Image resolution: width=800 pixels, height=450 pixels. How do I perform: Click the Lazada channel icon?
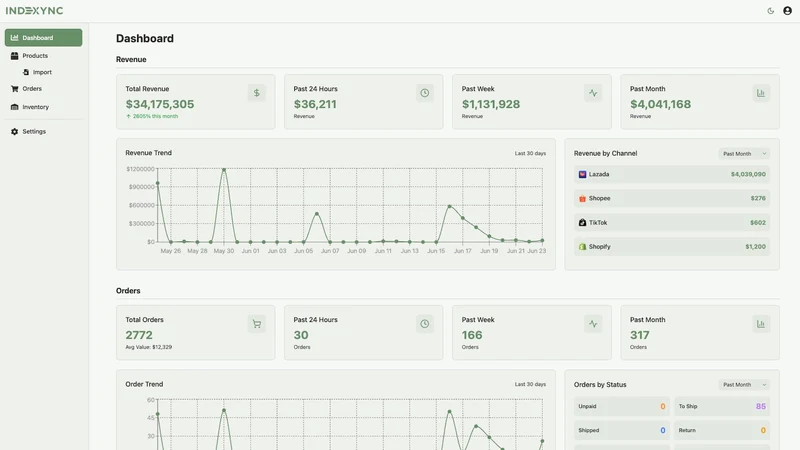[582, 174]
